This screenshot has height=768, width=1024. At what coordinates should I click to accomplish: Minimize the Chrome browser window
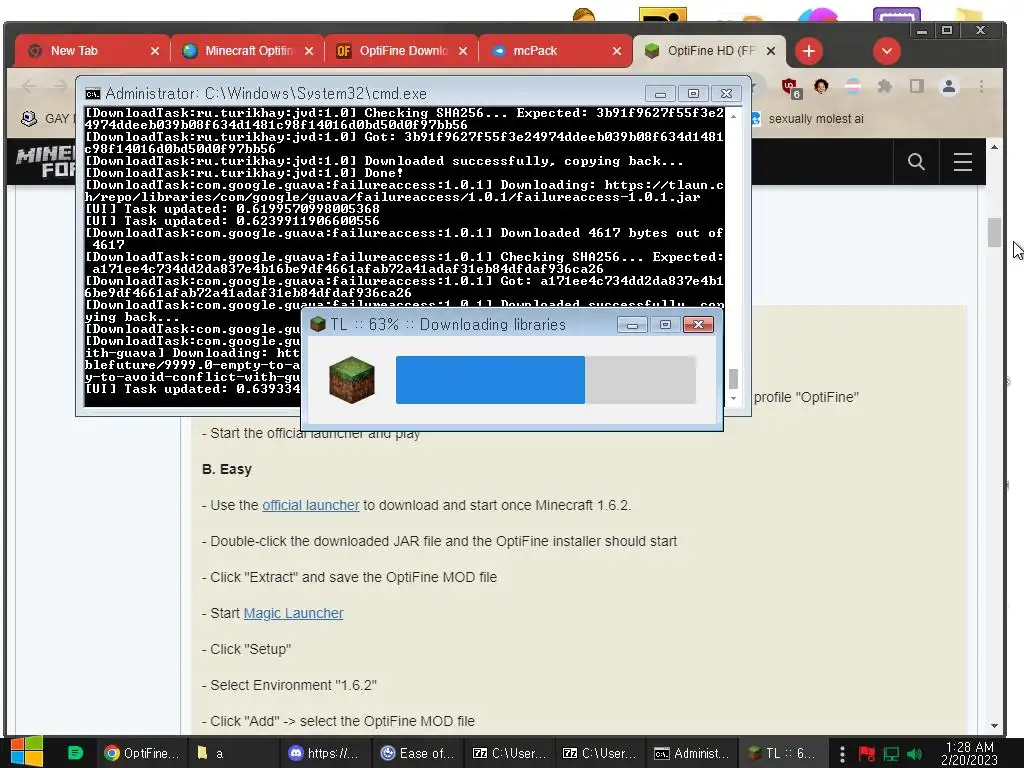click(x=921, y=31)
